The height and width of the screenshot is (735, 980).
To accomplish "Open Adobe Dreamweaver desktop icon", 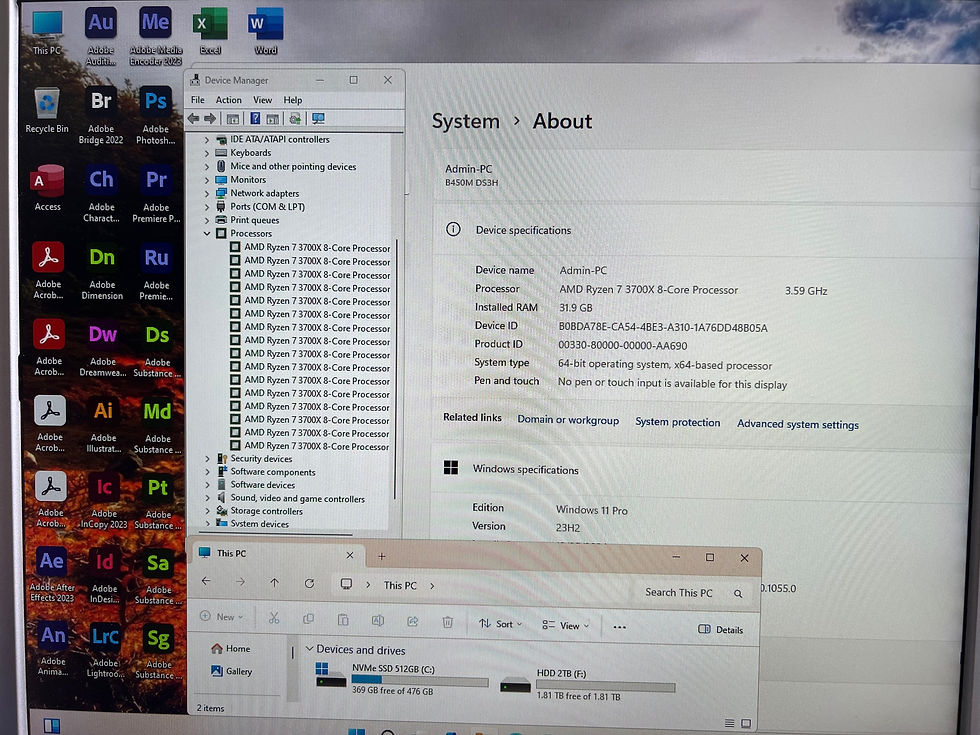I will (102, 349).
